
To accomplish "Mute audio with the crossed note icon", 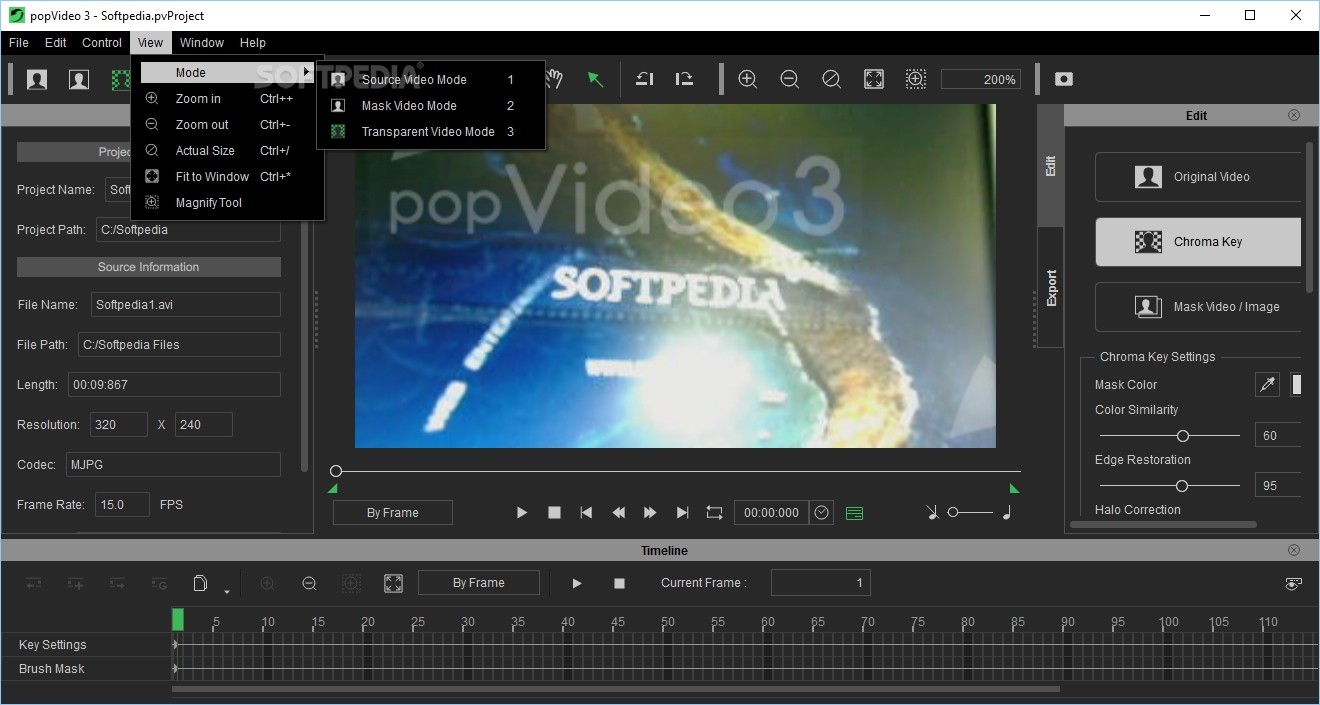I will point(932,513).
